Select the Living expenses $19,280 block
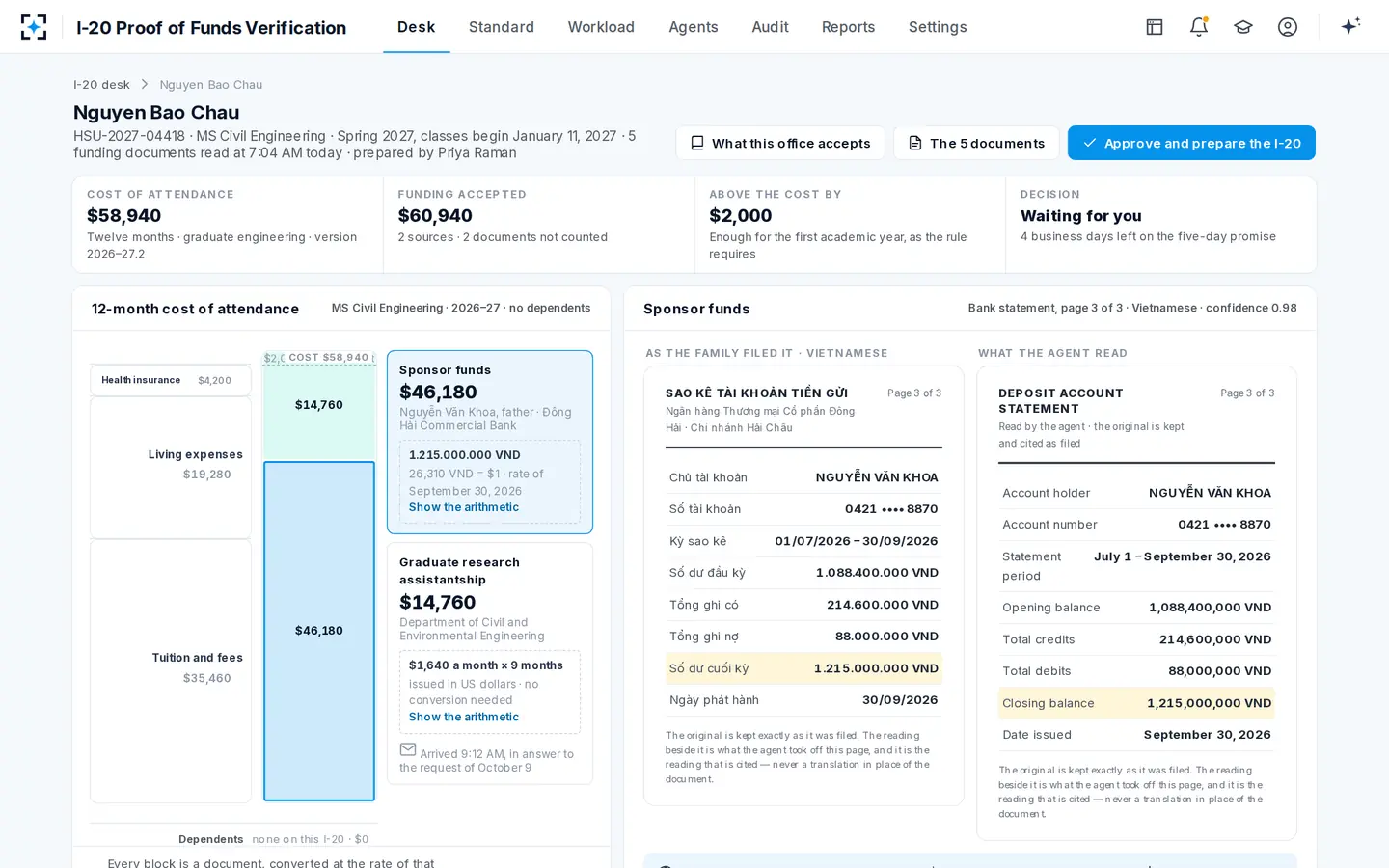The width and height of the screenshot is (1389, 868). pyautogui.click(x=171, y=467)
